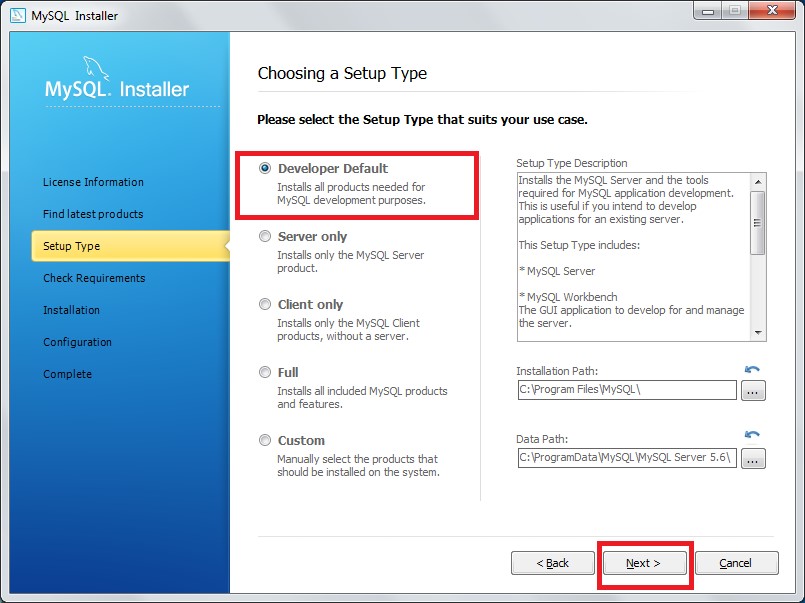Click the 'Installs only the MySQL Server' description
Screen dimensions: 805x603
(351, 261)
